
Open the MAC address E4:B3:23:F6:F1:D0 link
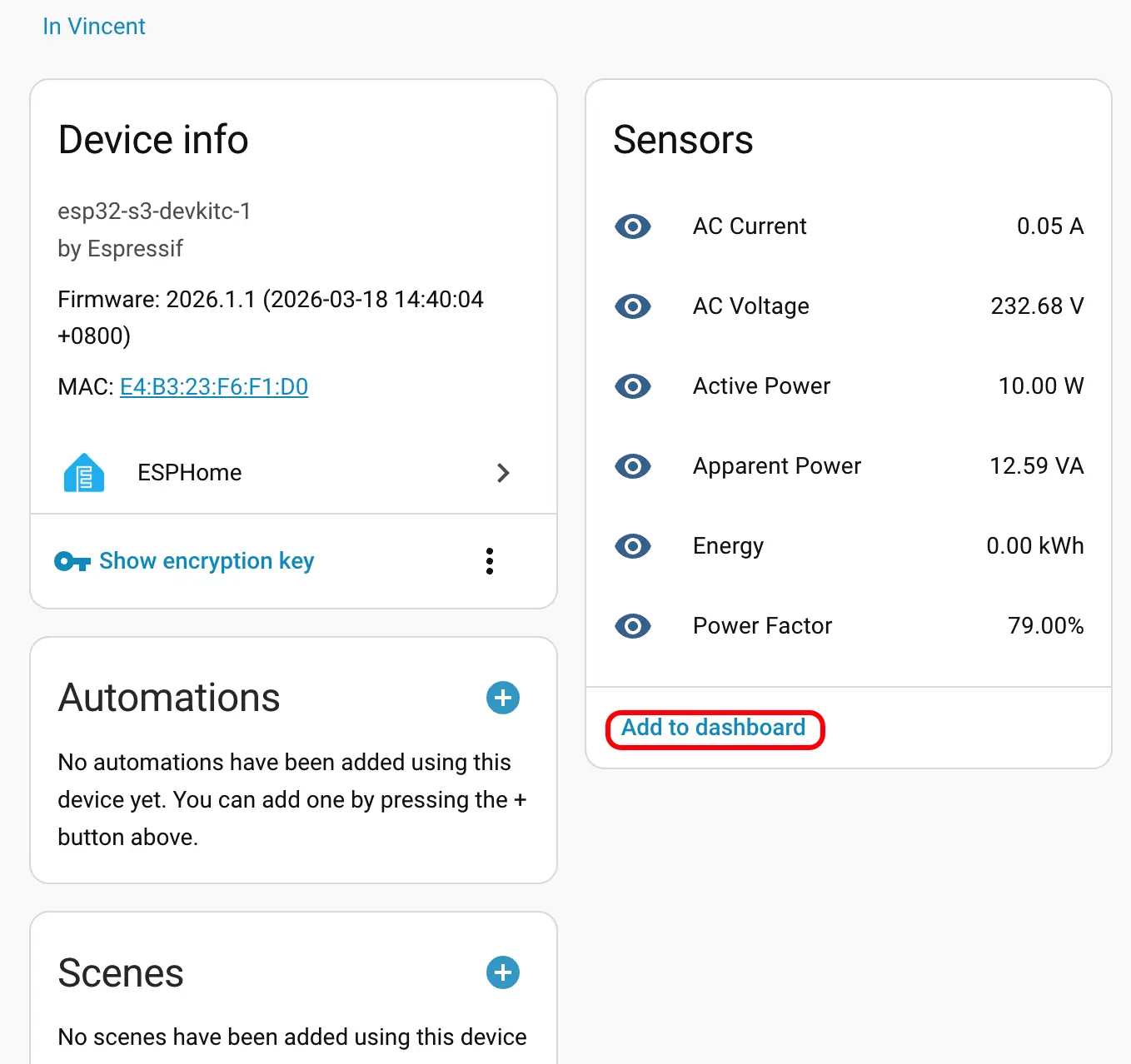(x=214, y=386)
